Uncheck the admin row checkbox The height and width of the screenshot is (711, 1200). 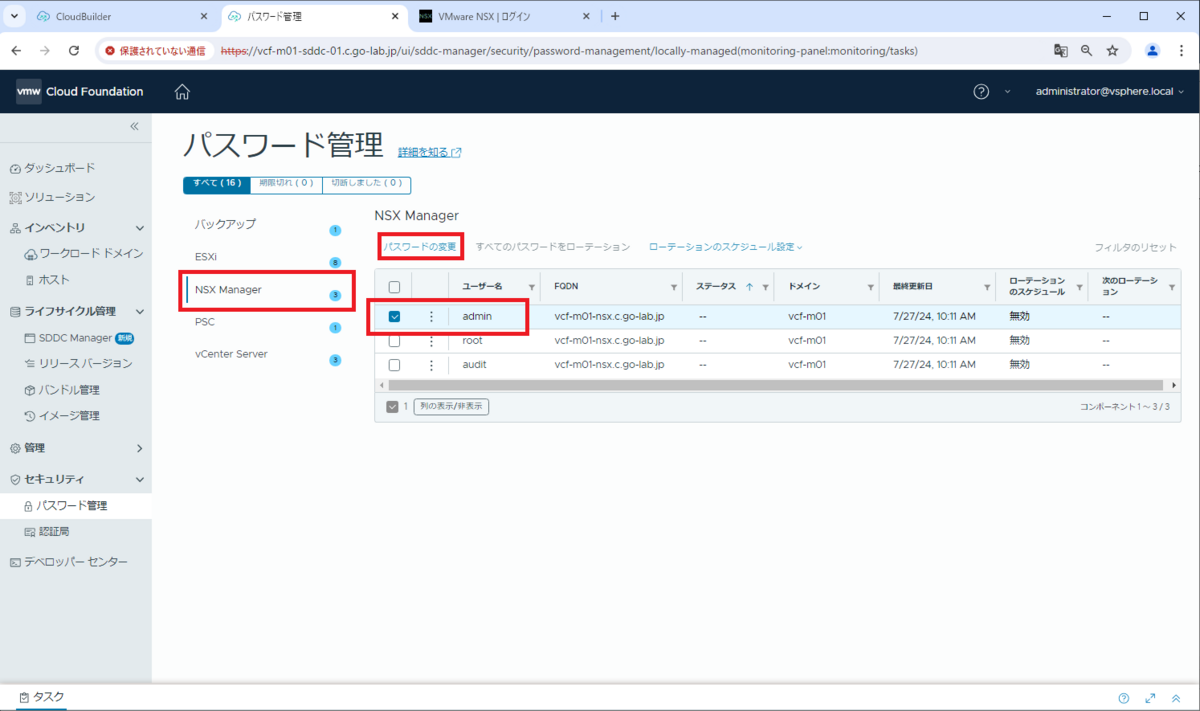[x=394, y=316]
